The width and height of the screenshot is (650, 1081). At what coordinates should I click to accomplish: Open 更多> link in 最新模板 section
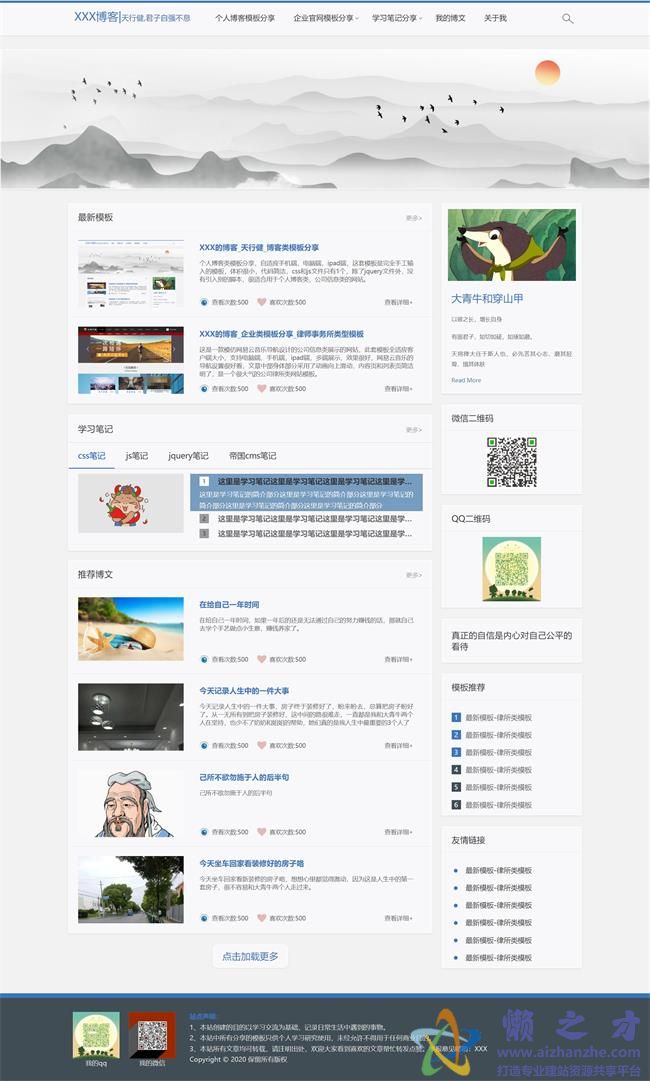pos(413,218)
